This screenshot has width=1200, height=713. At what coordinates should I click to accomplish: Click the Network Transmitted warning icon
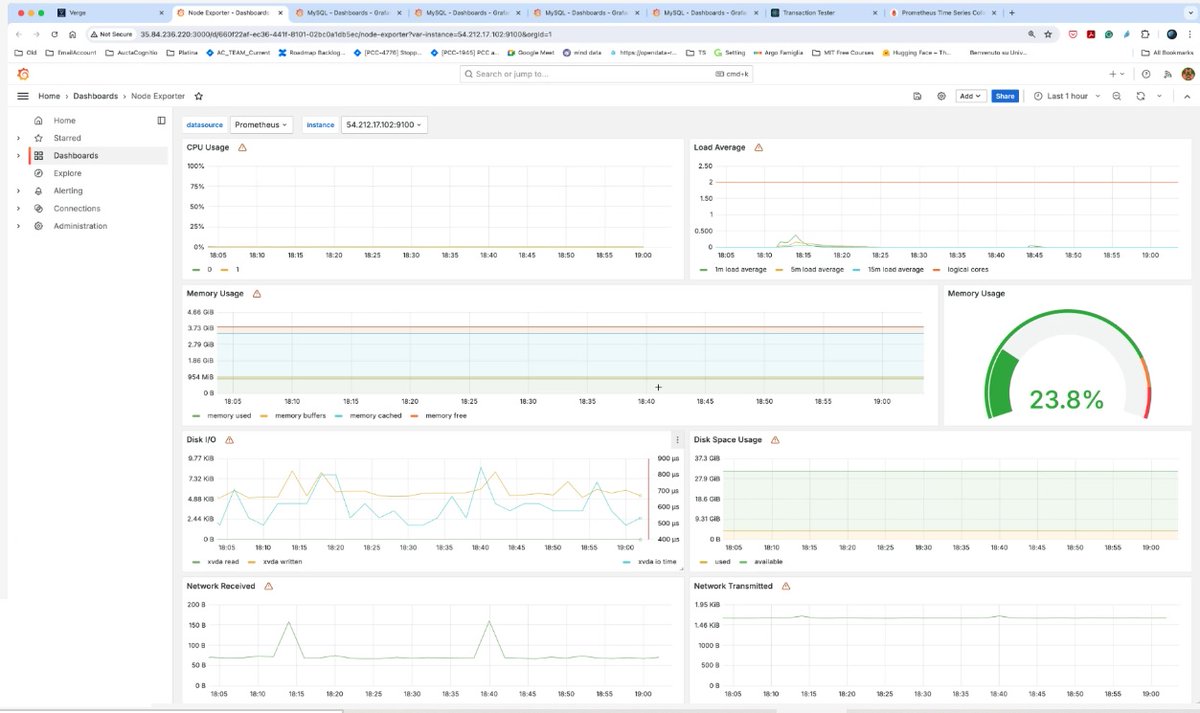[786, 586]
